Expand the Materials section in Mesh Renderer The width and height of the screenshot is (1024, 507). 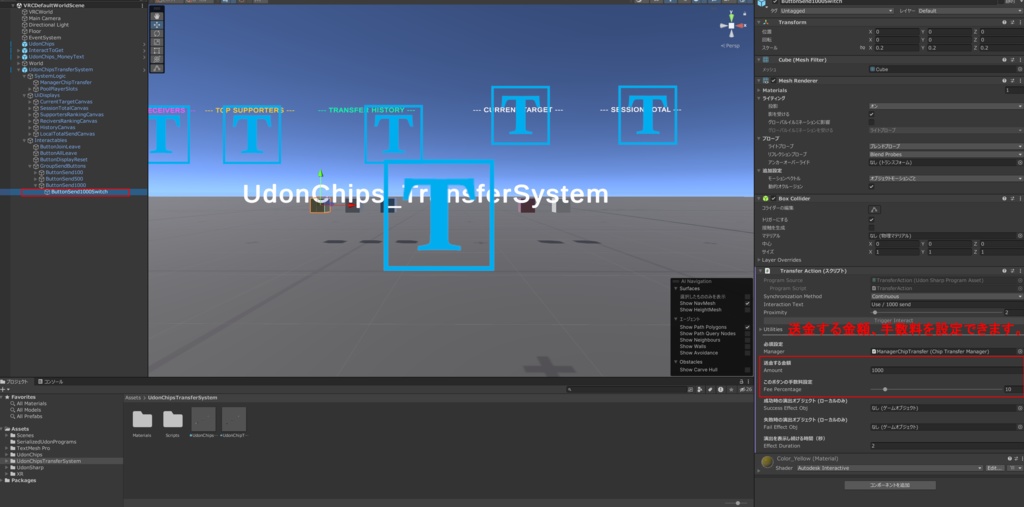(759, 90)
